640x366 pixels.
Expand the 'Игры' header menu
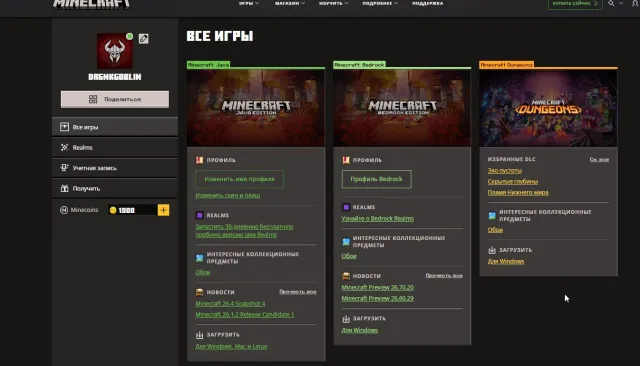[x=249, y=3]
